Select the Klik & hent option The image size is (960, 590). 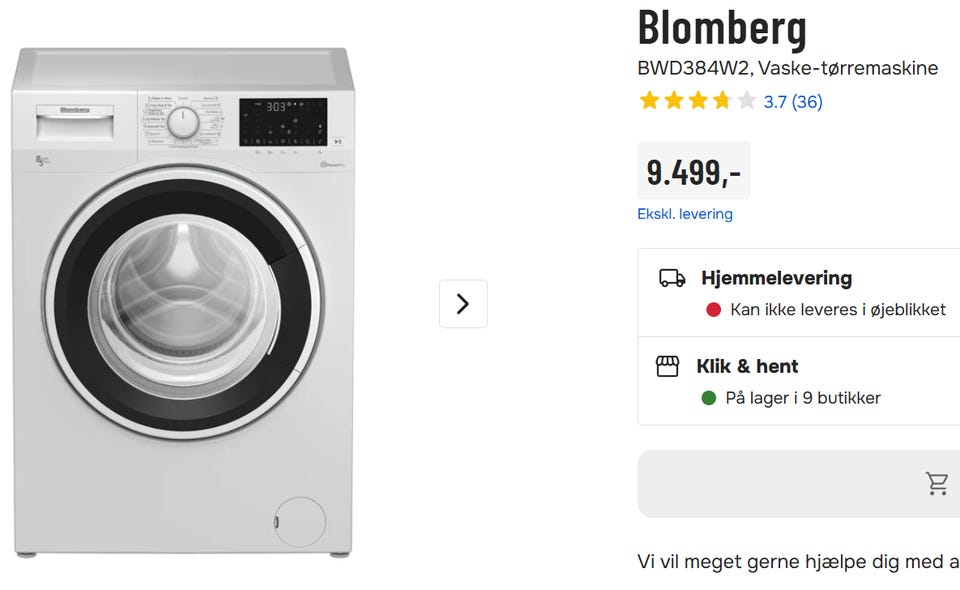[799, 381]
